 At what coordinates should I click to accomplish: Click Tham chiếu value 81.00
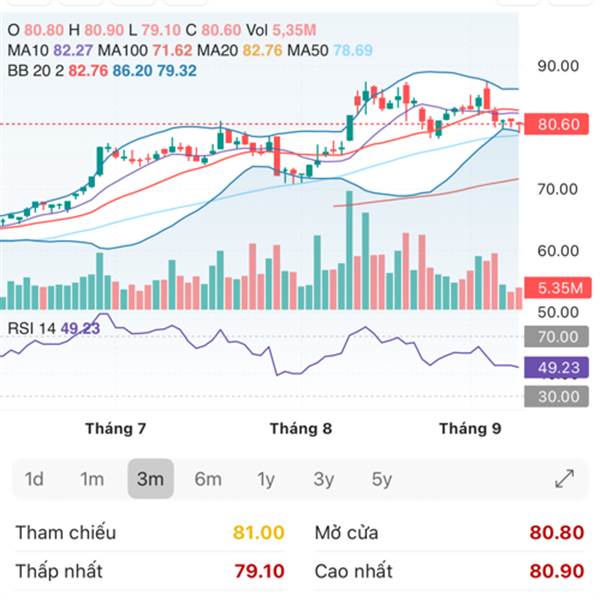[259, 532]
